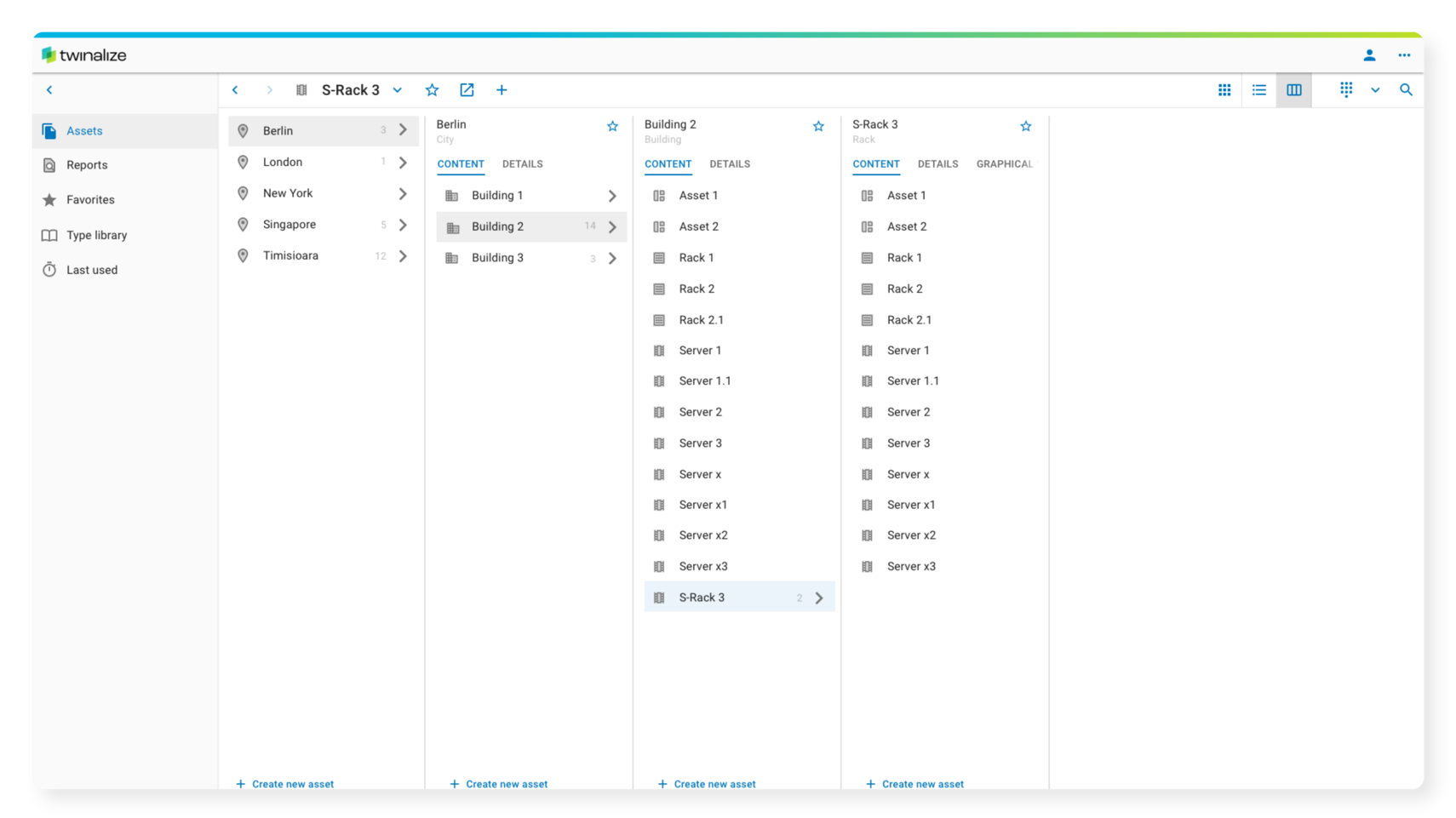Open the S-Rack 3 title dropdown arrow
This screenshot has width=1456, height=818.
tap(398, 90)
